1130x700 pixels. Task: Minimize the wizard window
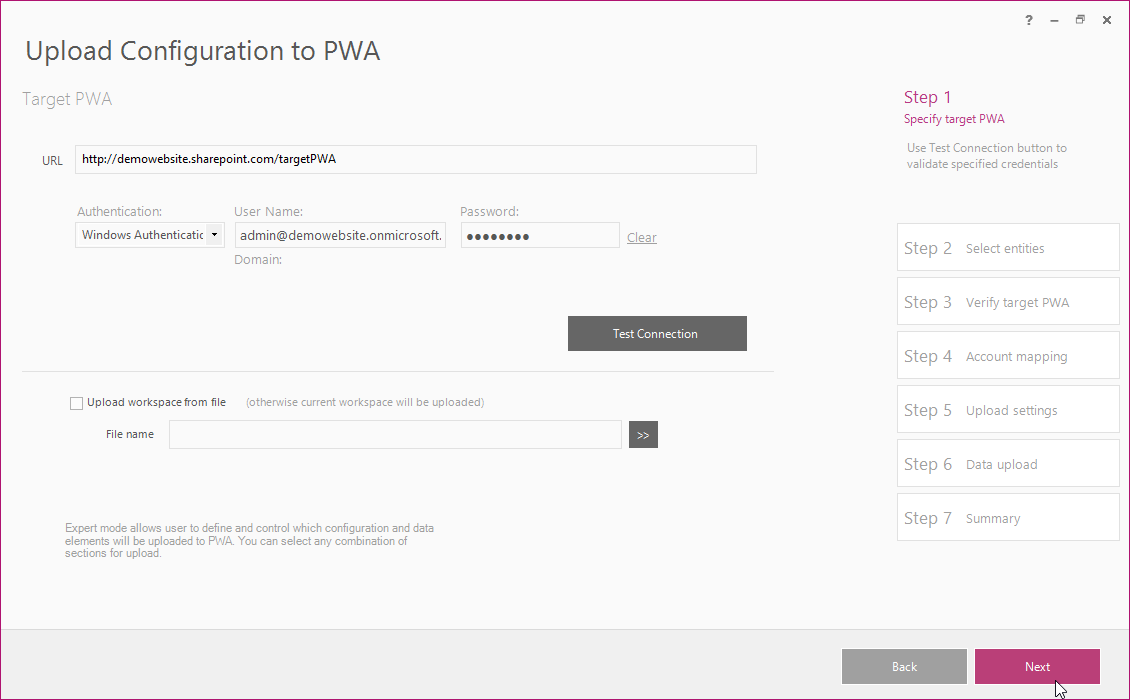click(1054, 20)
